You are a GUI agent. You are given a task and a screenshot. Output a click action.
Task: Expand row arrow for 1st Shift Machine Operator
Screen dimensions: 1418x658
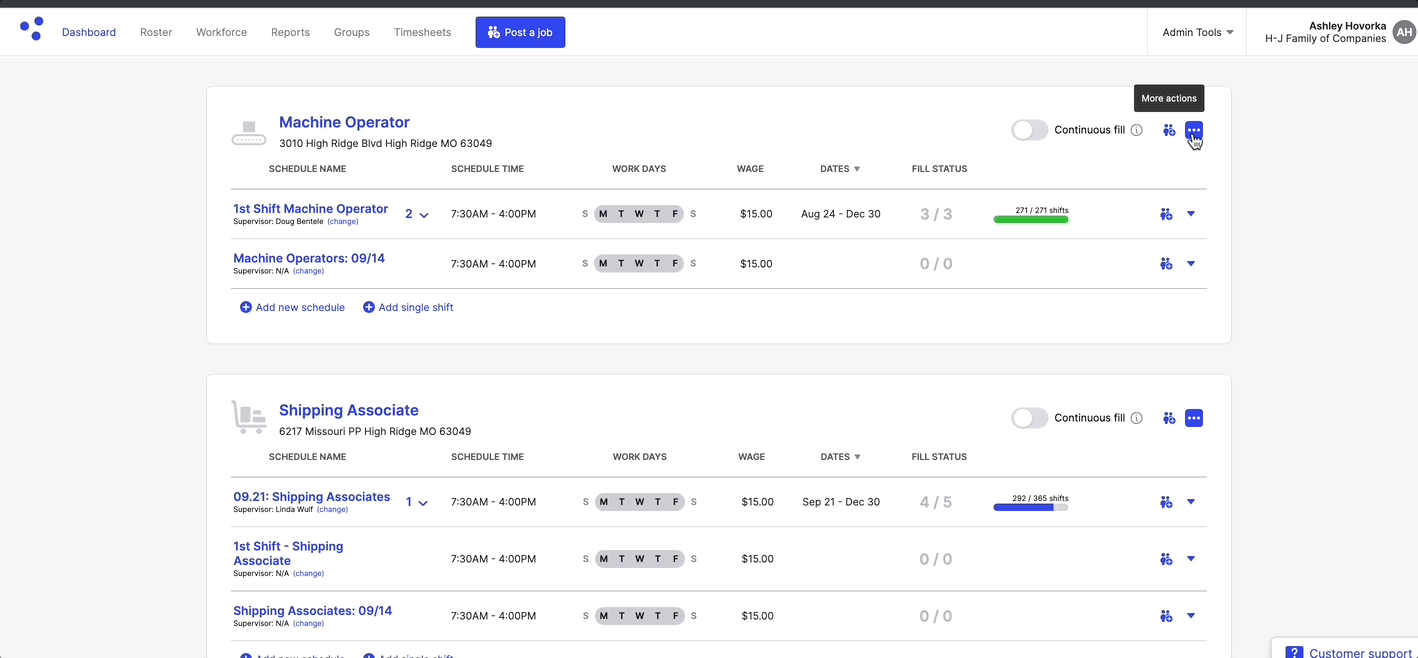(1191, 214)
